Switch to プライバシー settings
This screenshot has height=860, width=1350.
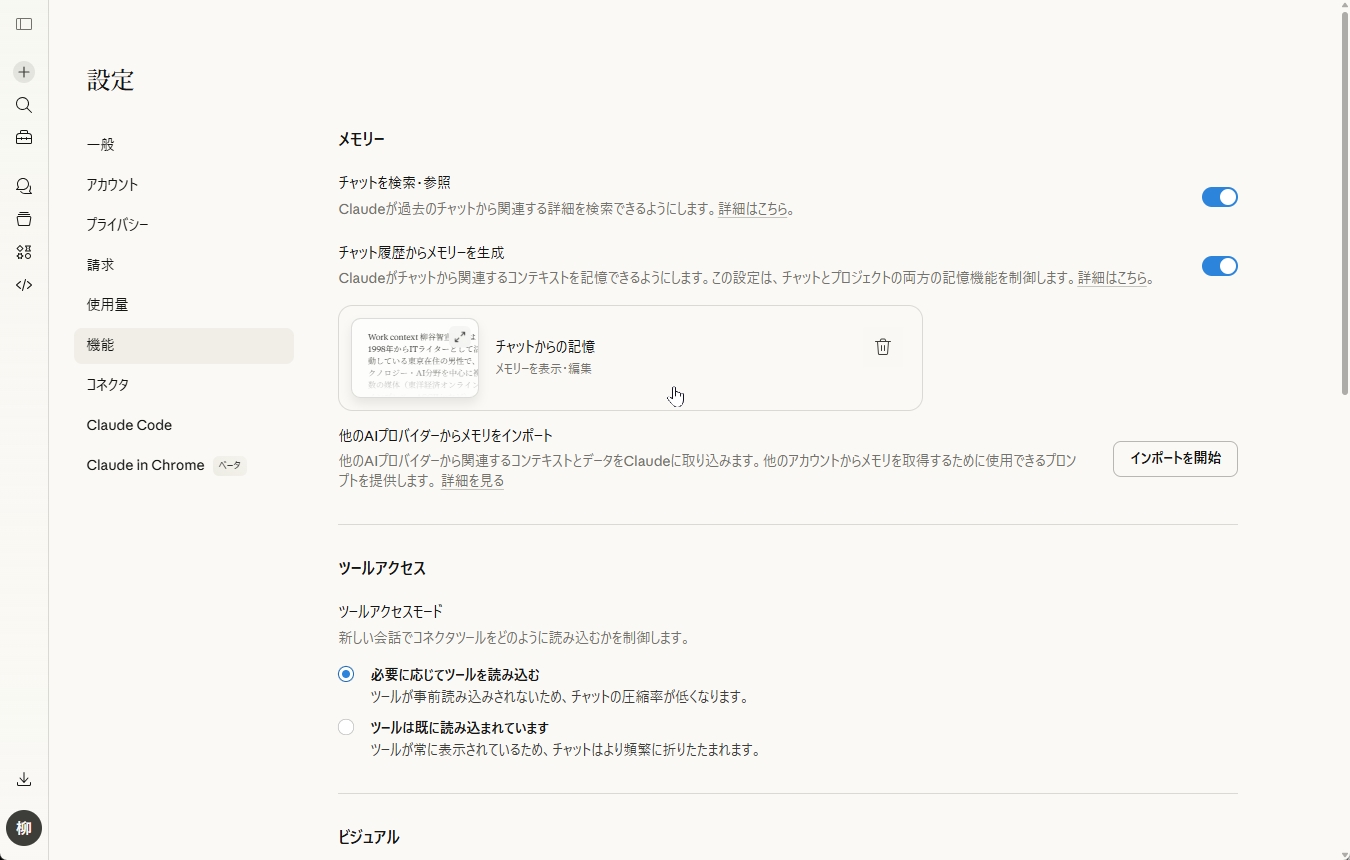[x=117, y=225]
